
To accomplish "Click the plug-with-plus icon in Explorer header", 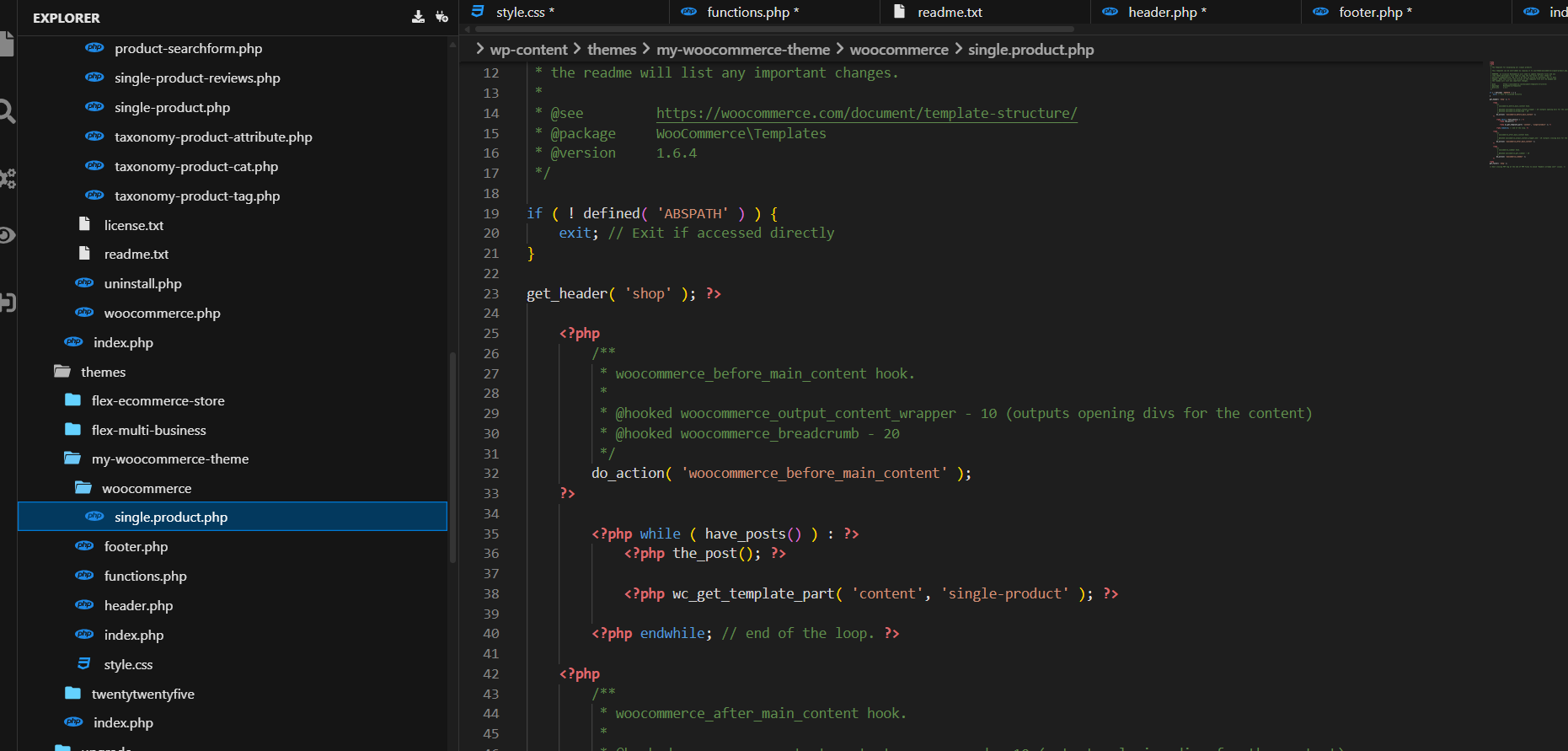I will [x=442, y=17].
